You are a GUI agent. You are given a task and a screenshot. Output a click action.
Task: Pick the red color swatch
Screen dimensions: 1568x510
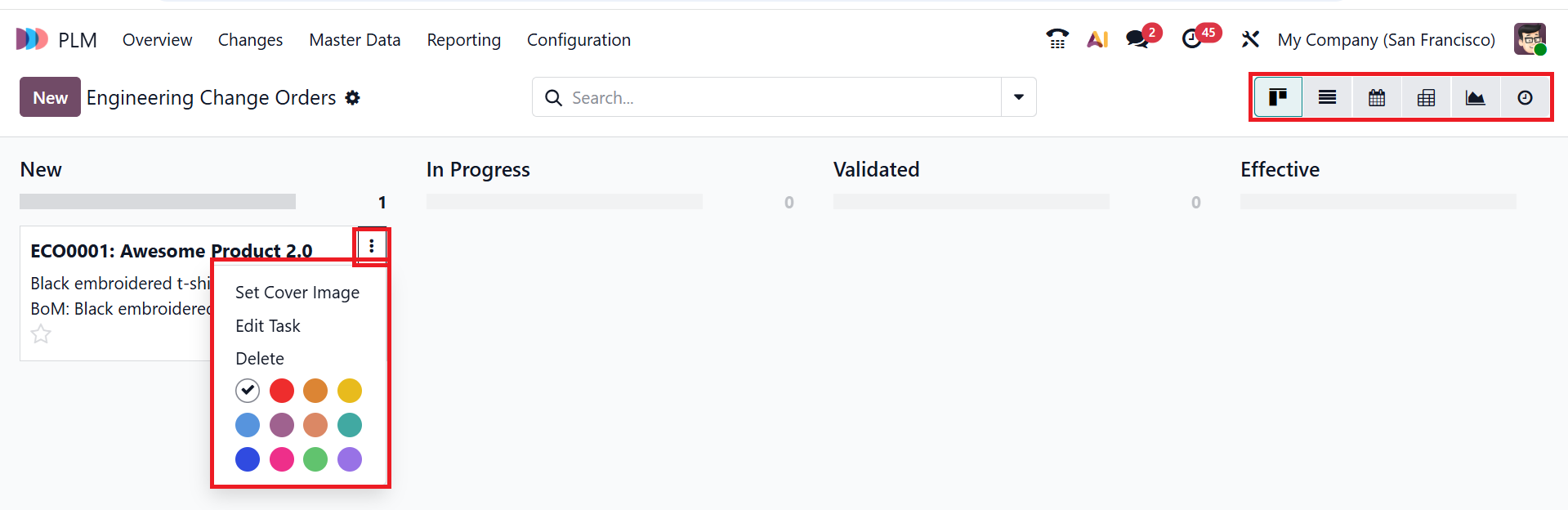tap(282, 391)
